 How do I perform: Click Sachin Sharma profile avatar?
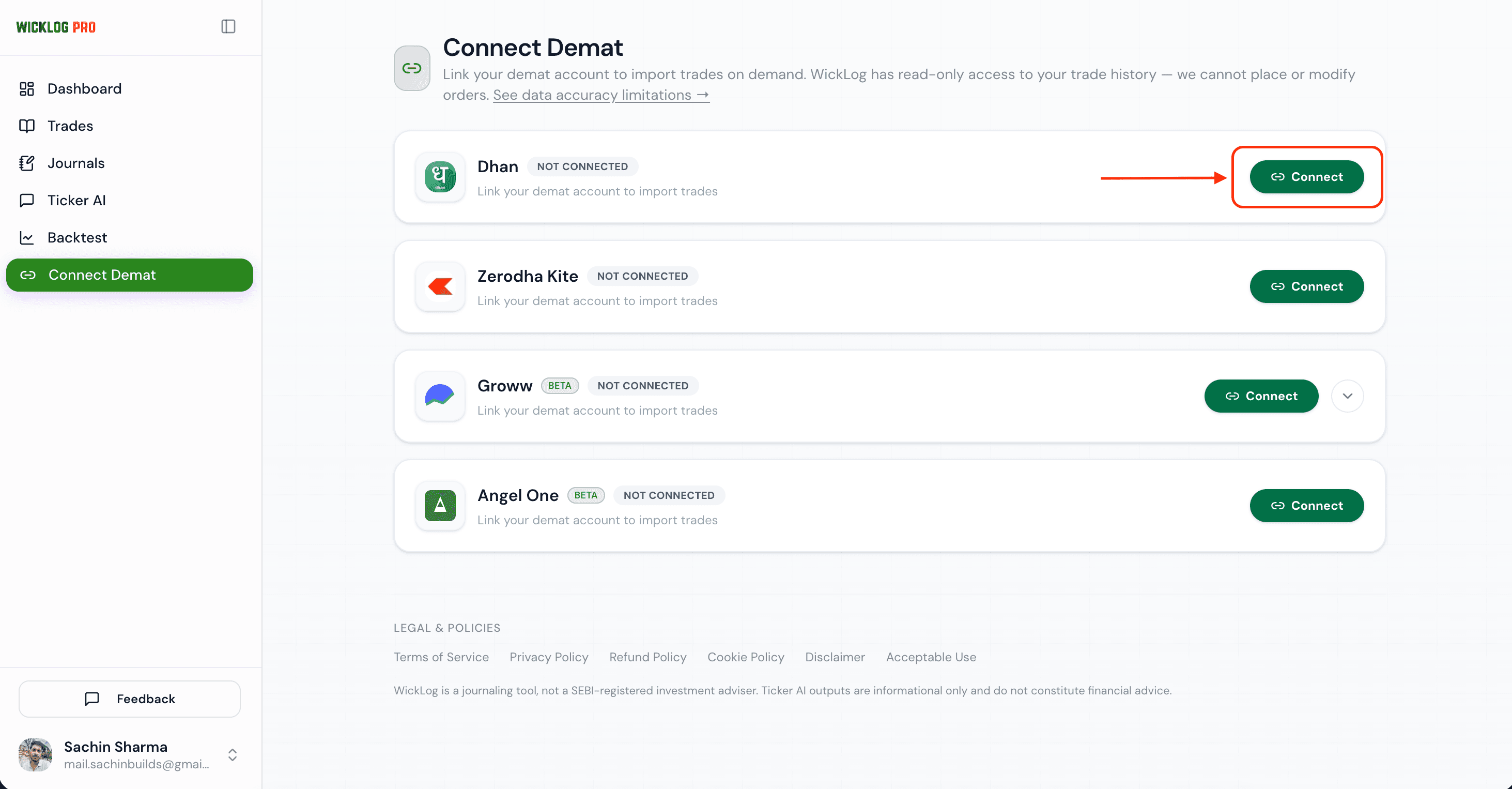pyautogui.click(x=35, y=755)
